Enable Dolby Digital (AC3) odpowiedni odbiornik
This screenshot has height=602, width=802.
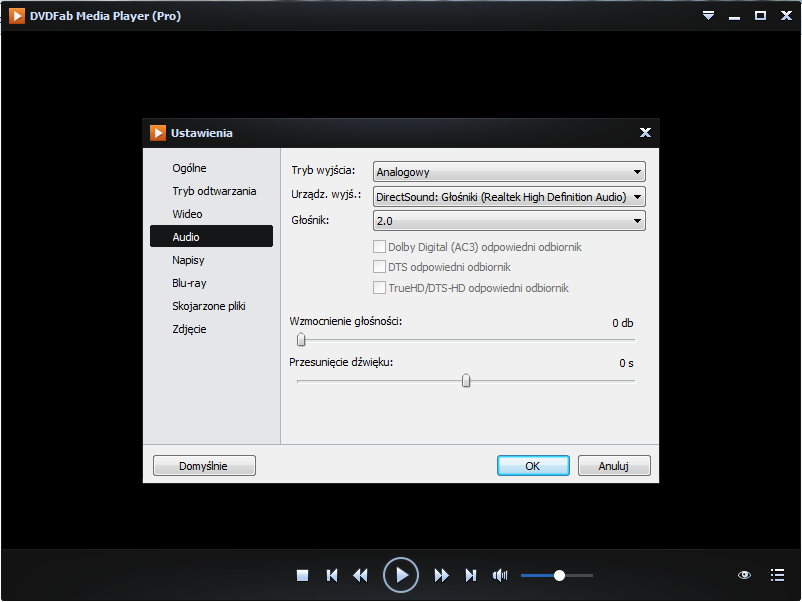tap(379, 247)
